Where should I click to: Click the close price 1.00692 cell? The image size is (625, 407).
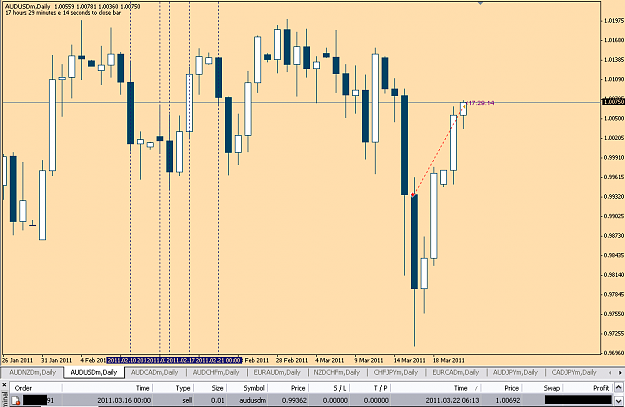click(x=507, y=400)
